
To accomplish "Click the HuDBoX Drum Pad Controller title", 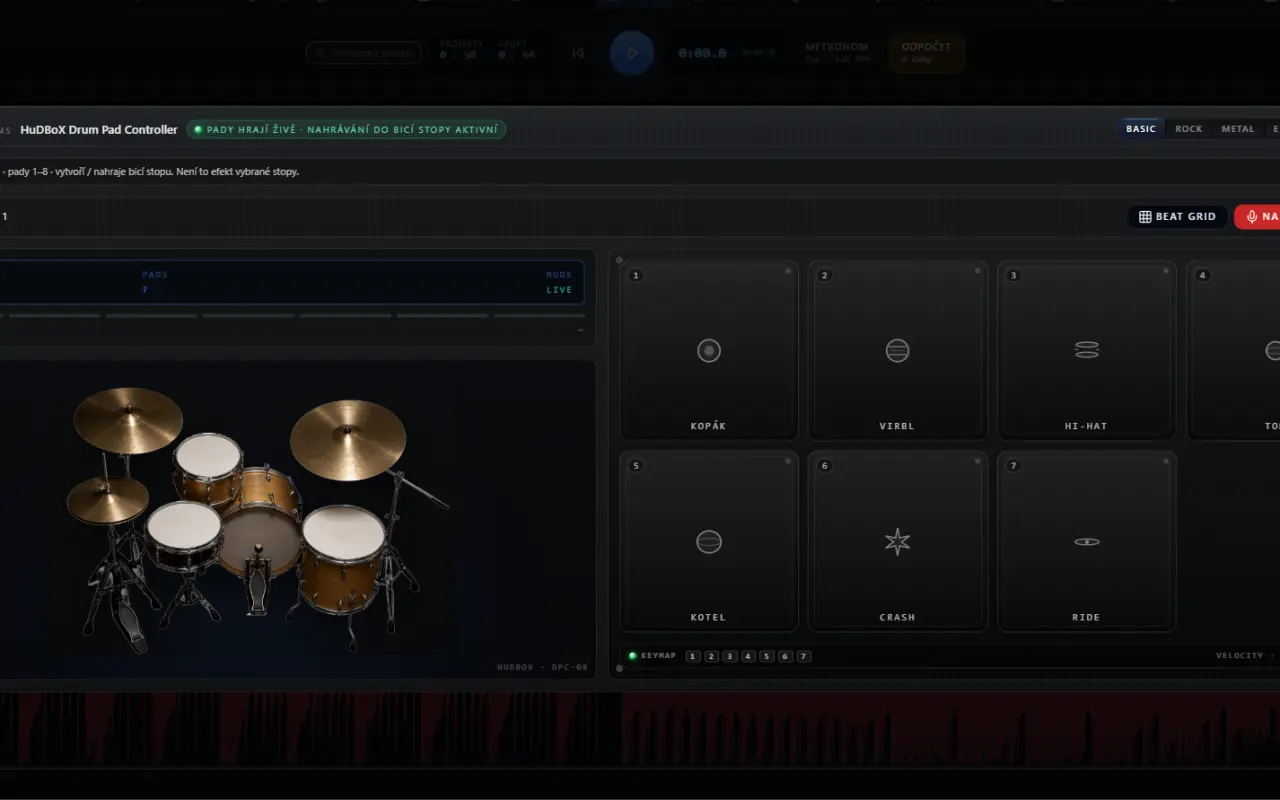I will (99, 130).
